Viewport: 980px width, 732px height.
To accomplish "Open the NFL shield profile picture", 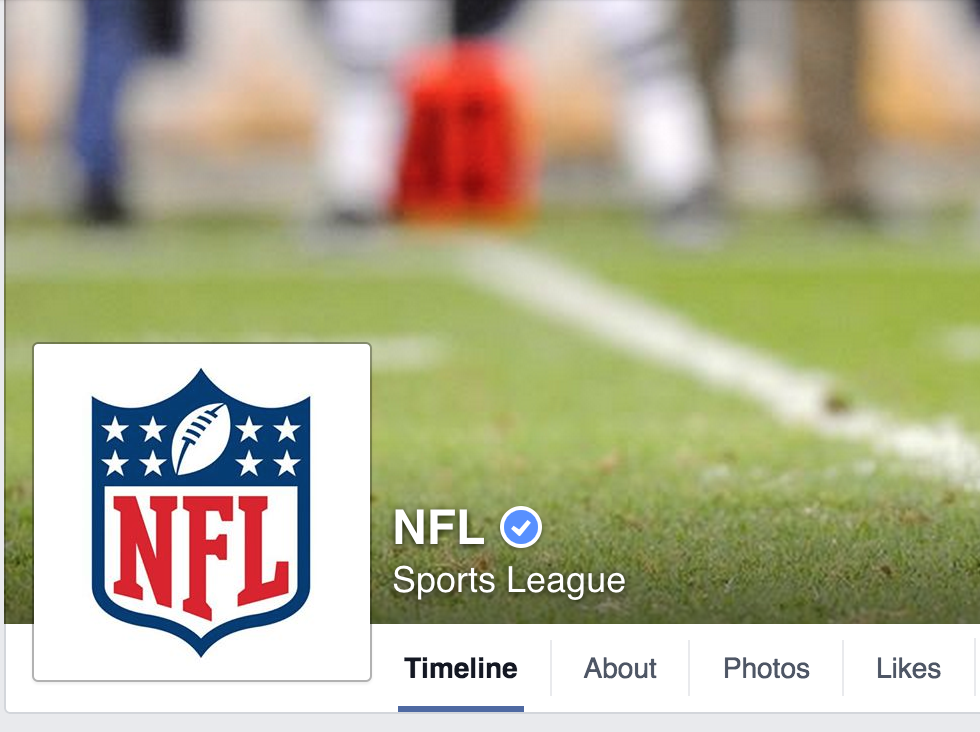I will (202, 512).
